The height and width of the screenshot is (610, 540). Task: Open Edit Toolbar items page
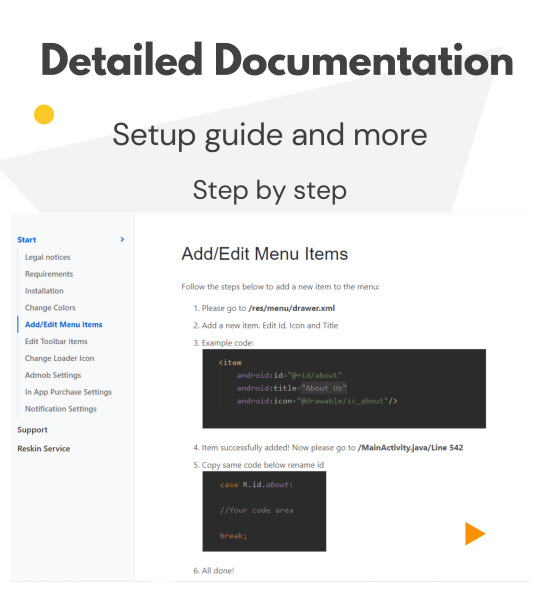[x=56, y=341]
